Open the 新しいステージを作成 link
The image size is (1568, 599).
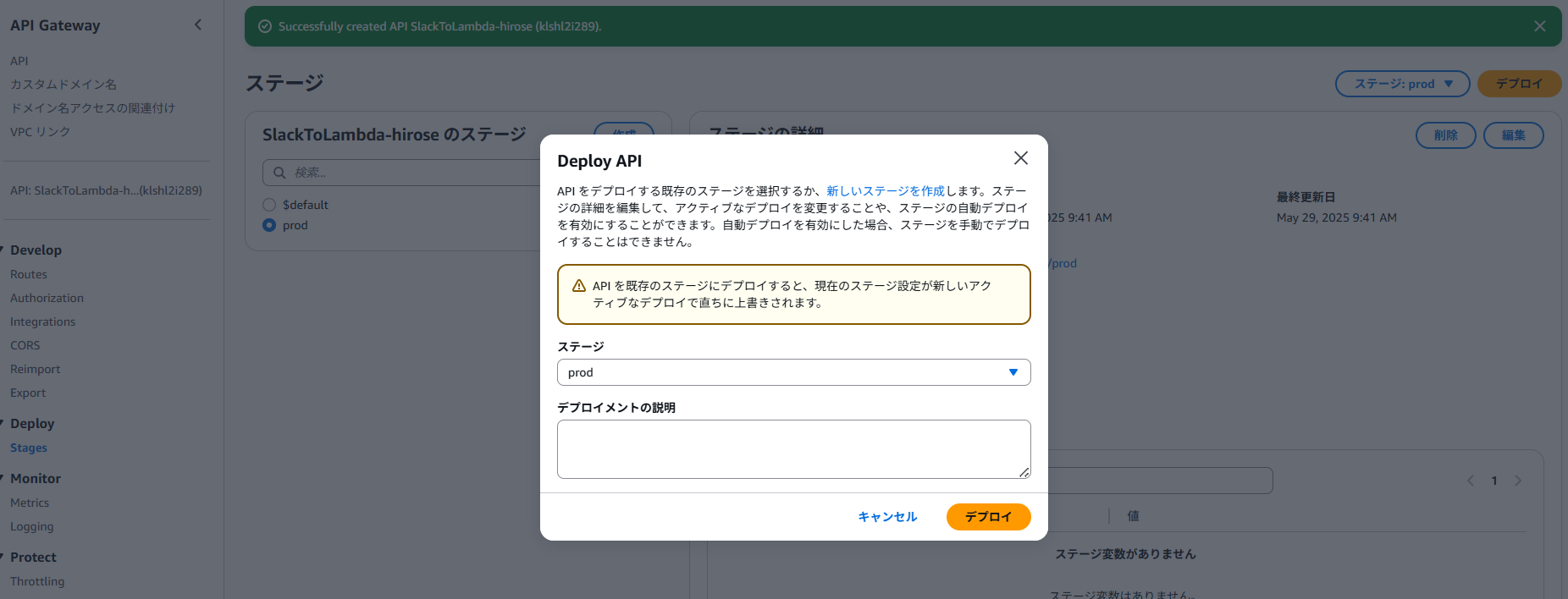click(x=886, y=191)
